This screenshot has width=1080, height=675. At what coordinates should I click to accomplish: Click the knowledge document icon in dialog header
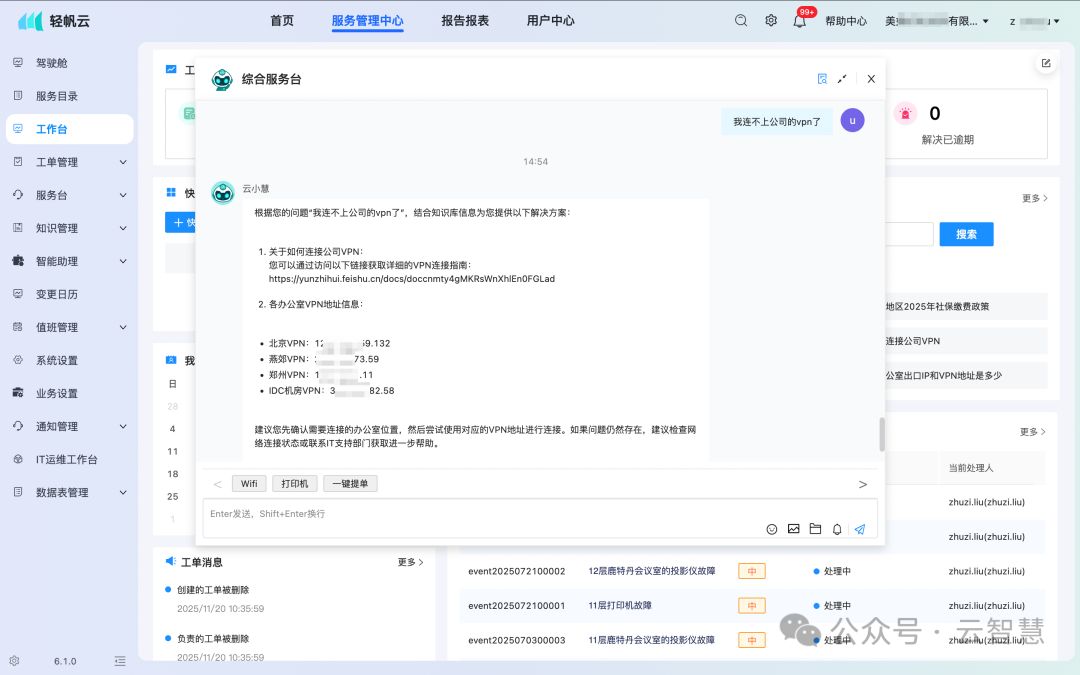coord(821,78)
